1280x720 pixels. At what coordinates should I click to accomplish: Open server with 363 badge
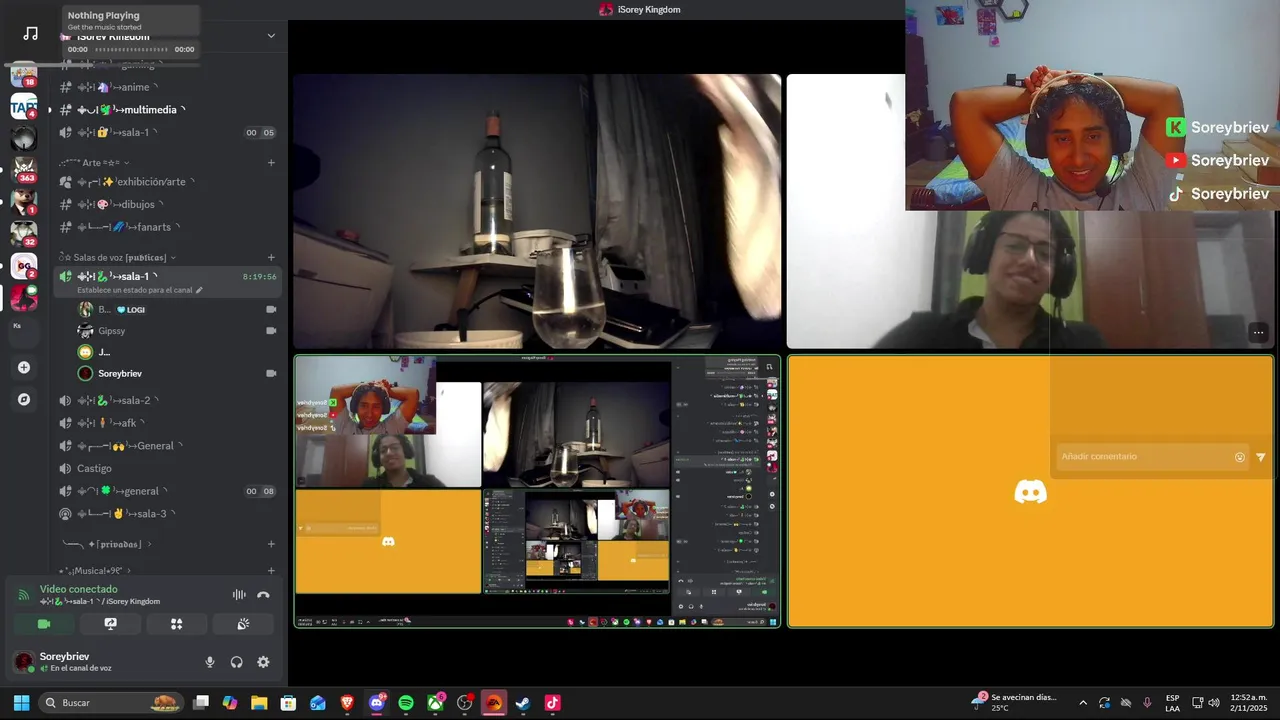coord(24,170)
